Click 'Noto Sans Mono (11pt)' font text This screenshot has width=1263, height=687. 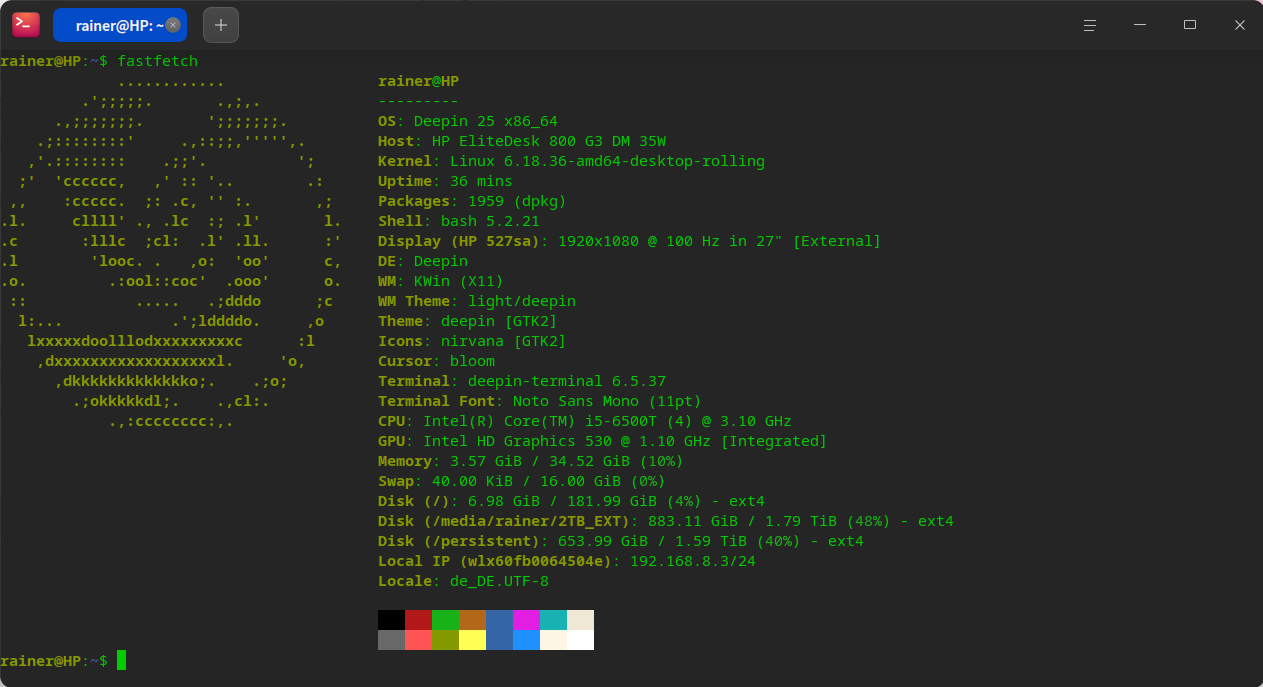tap(607, 401)
